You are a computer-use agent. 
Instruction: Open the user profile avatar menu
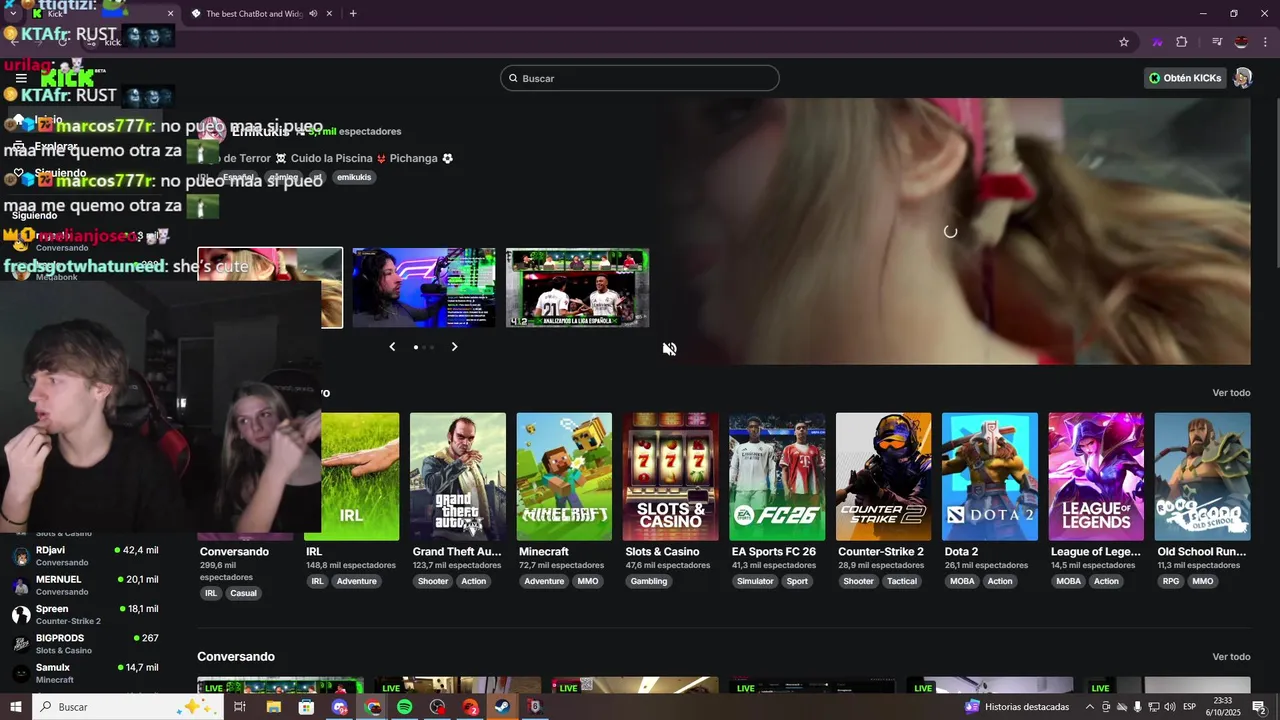click(1243, 78)
